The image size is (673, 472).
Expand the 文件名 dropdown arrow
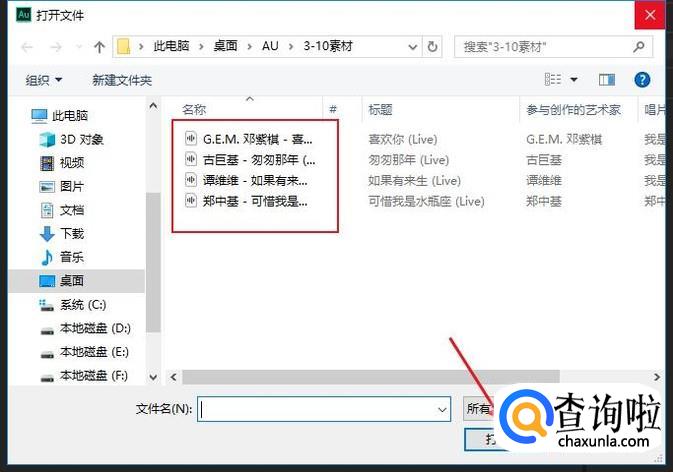(x=442, y=410)
